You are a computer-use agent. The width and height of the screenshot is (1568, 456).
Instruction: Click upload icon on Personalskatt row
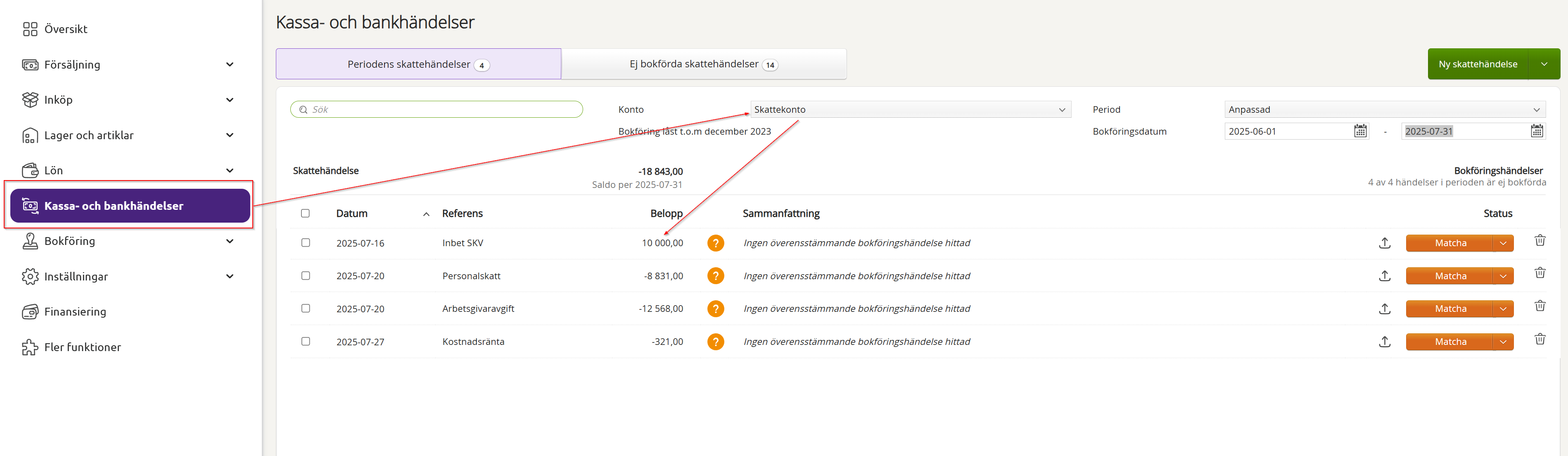point(1384,276)
